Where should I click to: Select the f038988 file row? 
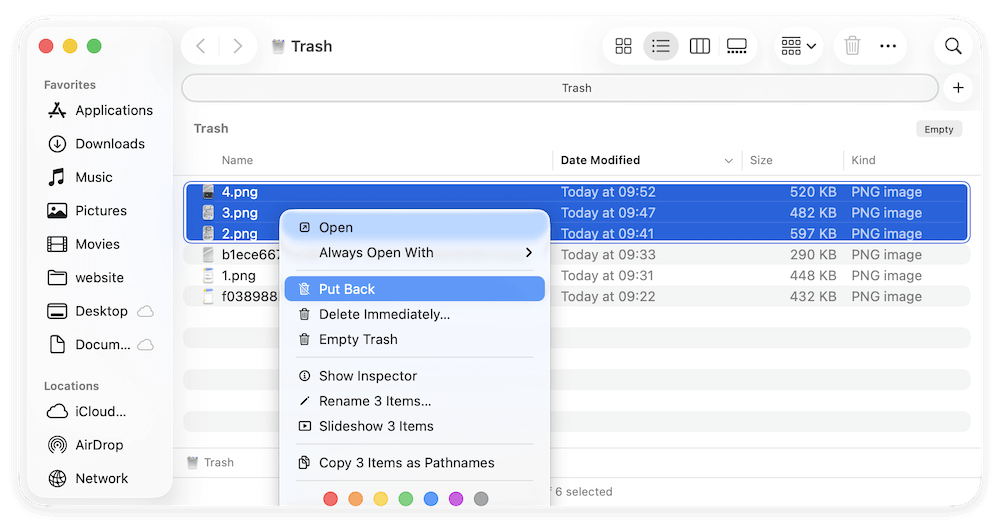pos(577,297)
